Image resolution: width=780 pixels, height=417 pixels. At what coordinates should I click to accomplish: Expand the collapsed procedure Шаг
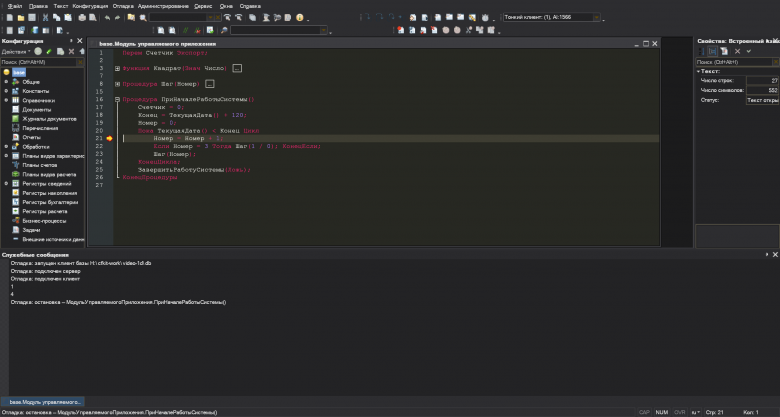[x=117, y=84]
